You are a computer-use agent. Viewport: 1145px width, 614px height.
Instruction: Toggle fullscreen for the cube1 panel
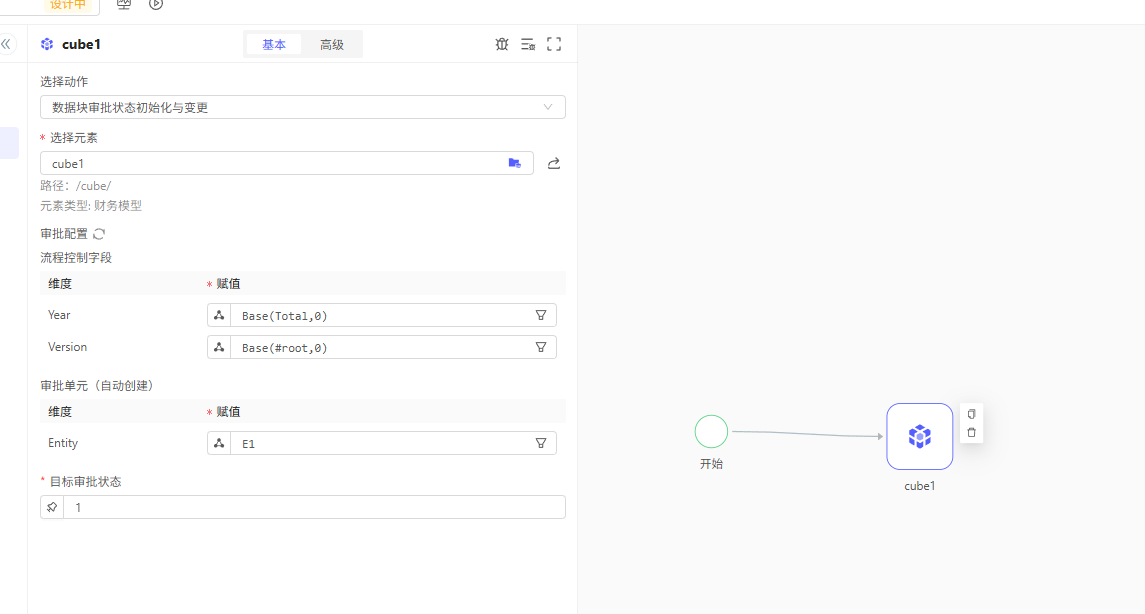pos(554,44)
